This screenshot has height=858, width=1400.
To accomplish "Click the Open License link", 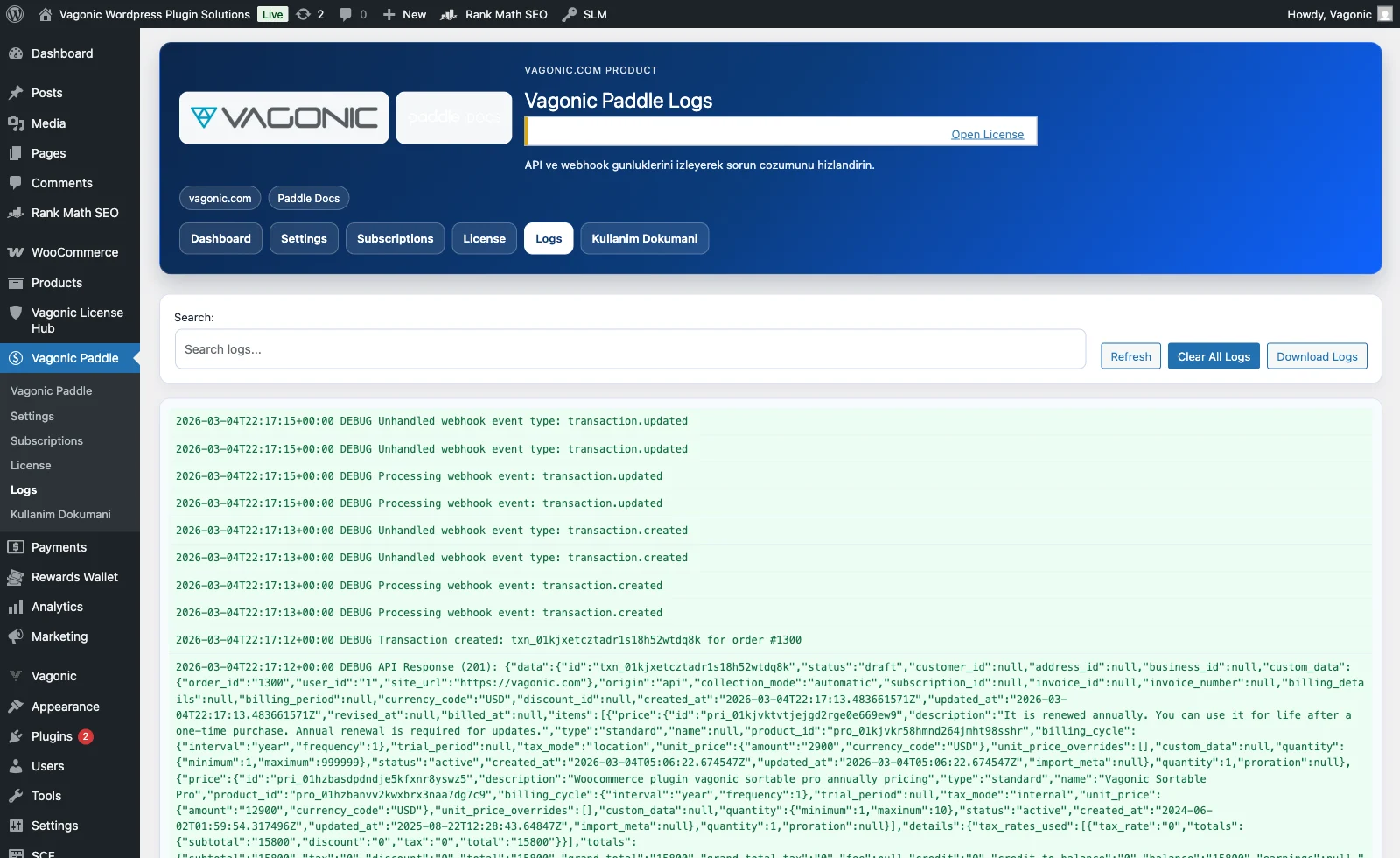I will [x=987, y=134].
